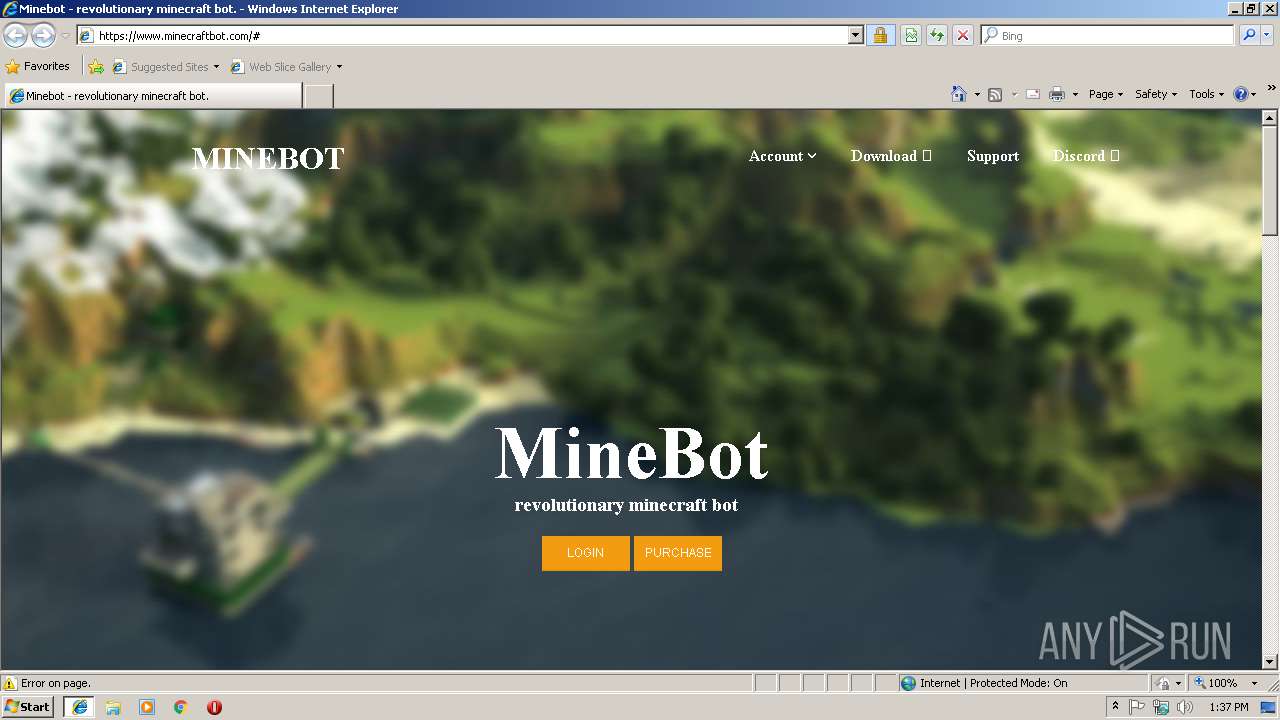
Task: Open the Download navigation menu
Action: click(891, 156)
